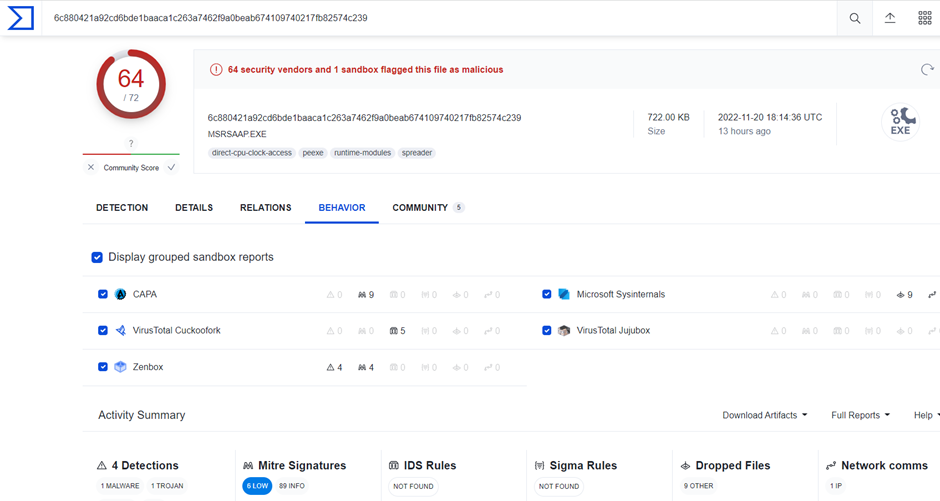Image resolution: width=940 pixels, height=501 pixels.
Task: Click the reanalyze refresh icon
Action: [927, 70]
